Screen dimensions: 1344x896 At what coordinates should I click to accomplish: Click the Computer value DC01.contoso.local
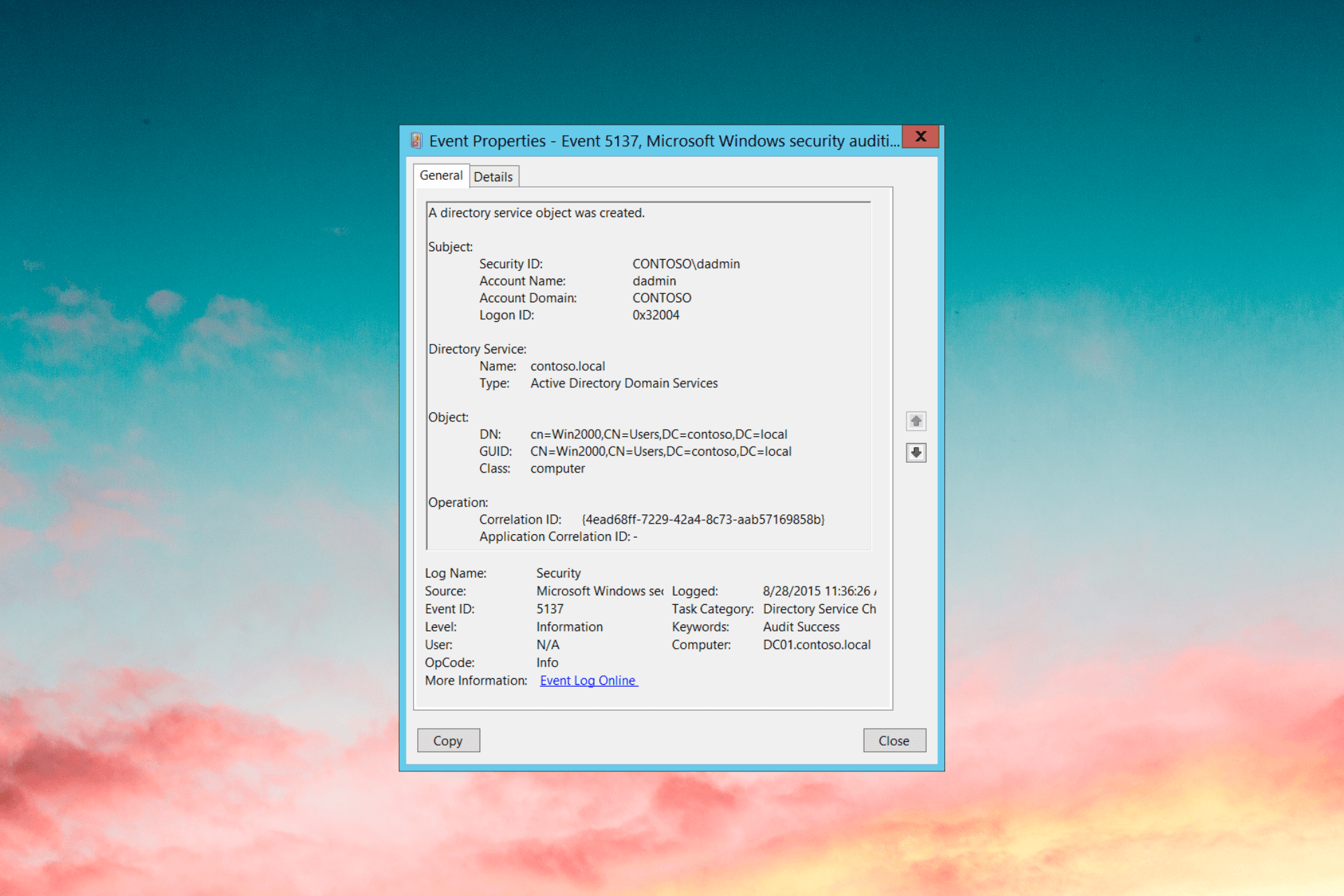[x=817, y=645]
